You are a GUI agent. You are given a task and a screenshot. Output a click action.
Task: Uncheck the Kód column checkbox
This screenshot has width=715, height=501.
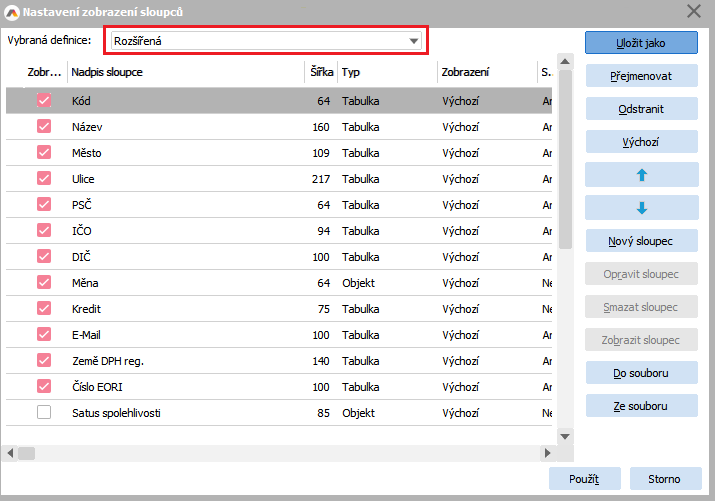(x=44, y=101)
